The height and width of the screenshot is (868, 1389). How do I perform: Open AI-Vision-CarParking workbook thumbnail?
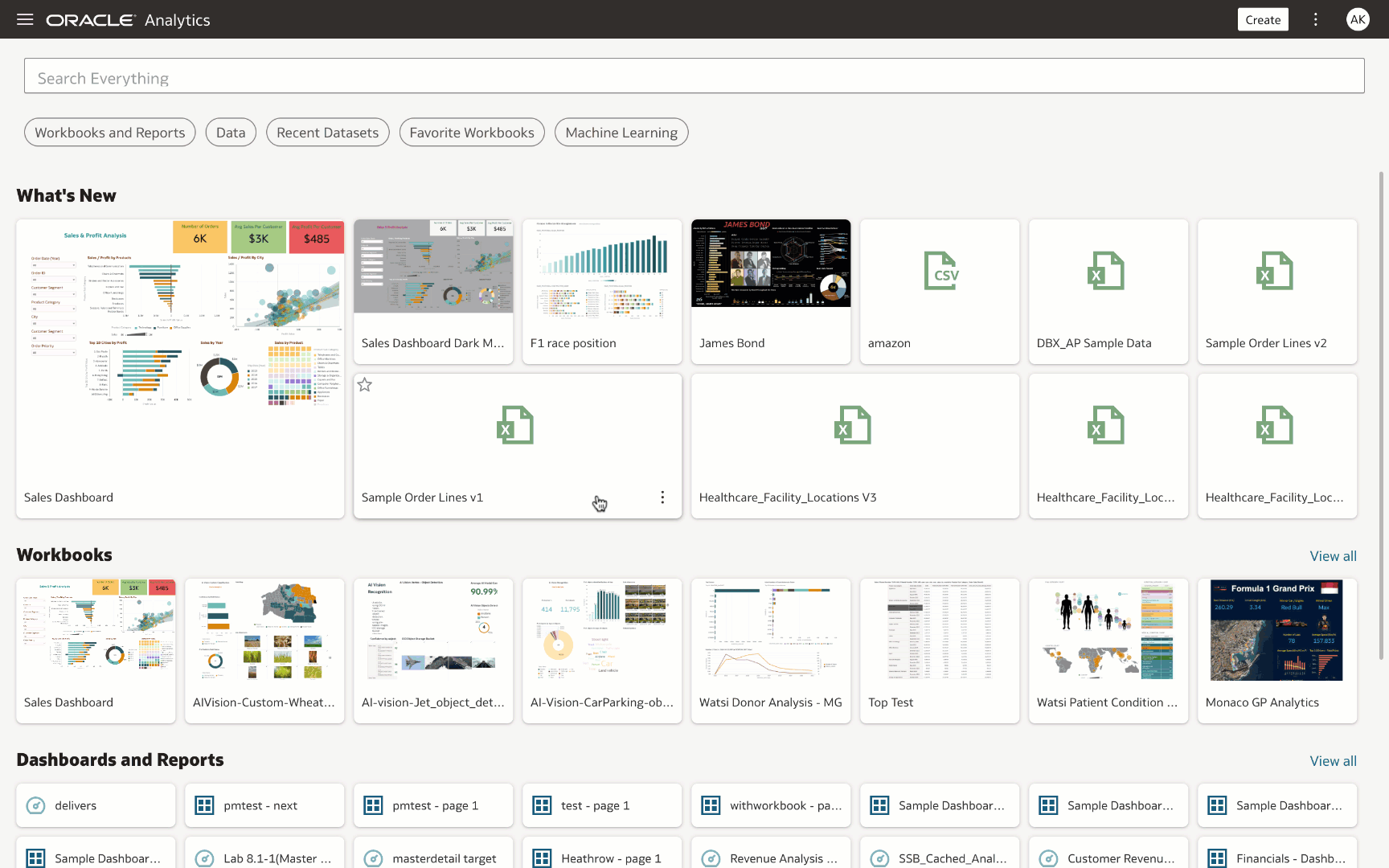[602, 631]
